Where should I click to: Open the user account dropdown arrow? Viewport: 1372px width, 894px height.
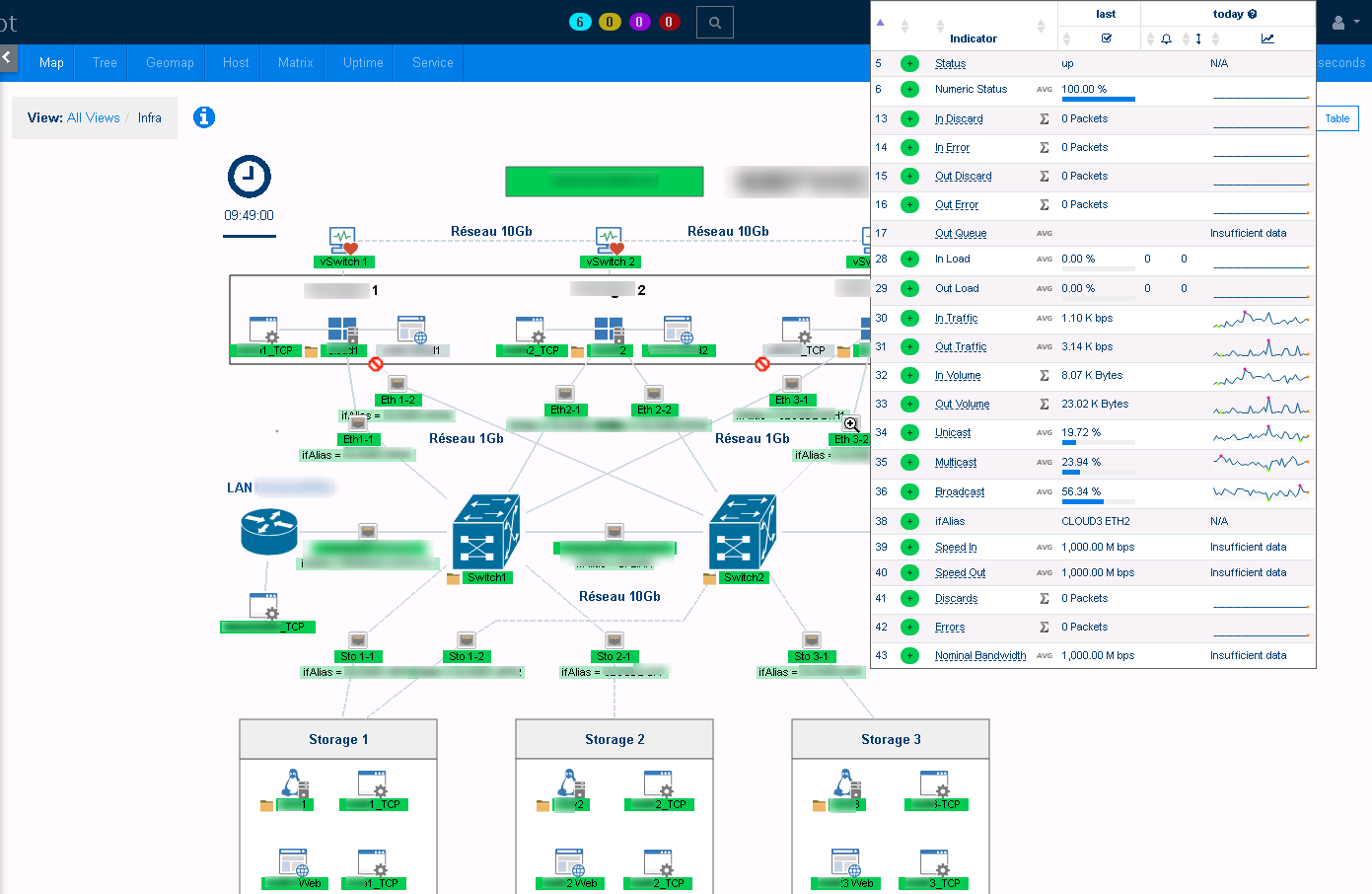coord(1356,22)
